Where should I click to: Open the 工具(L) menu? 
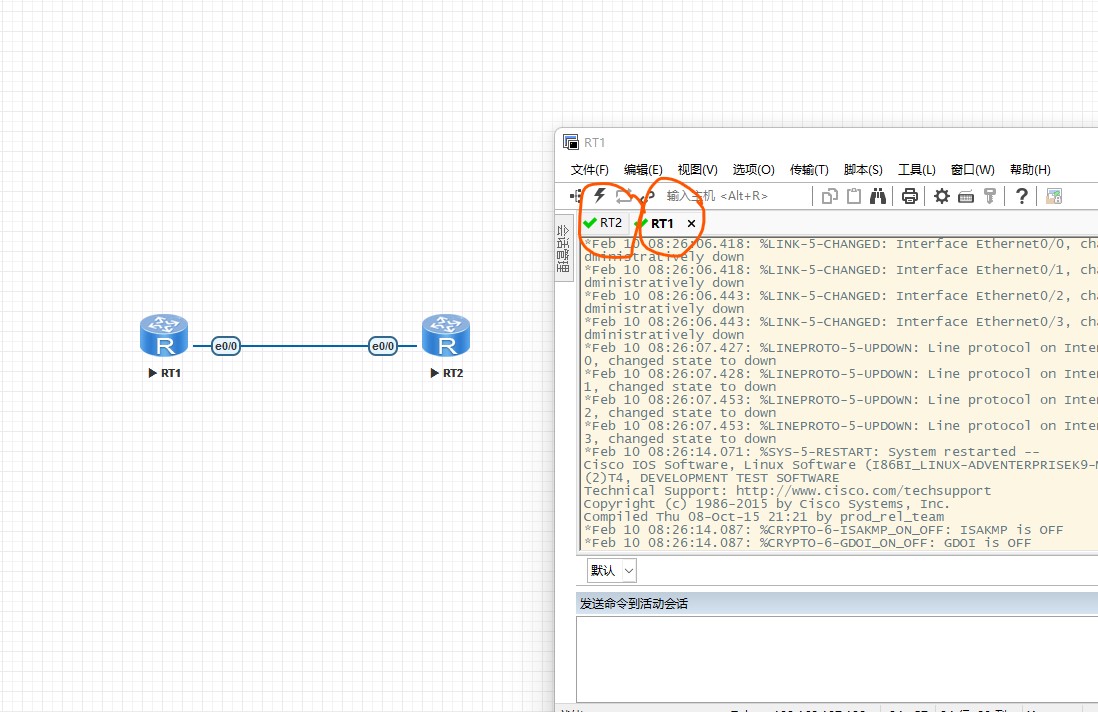pos(917,169)
